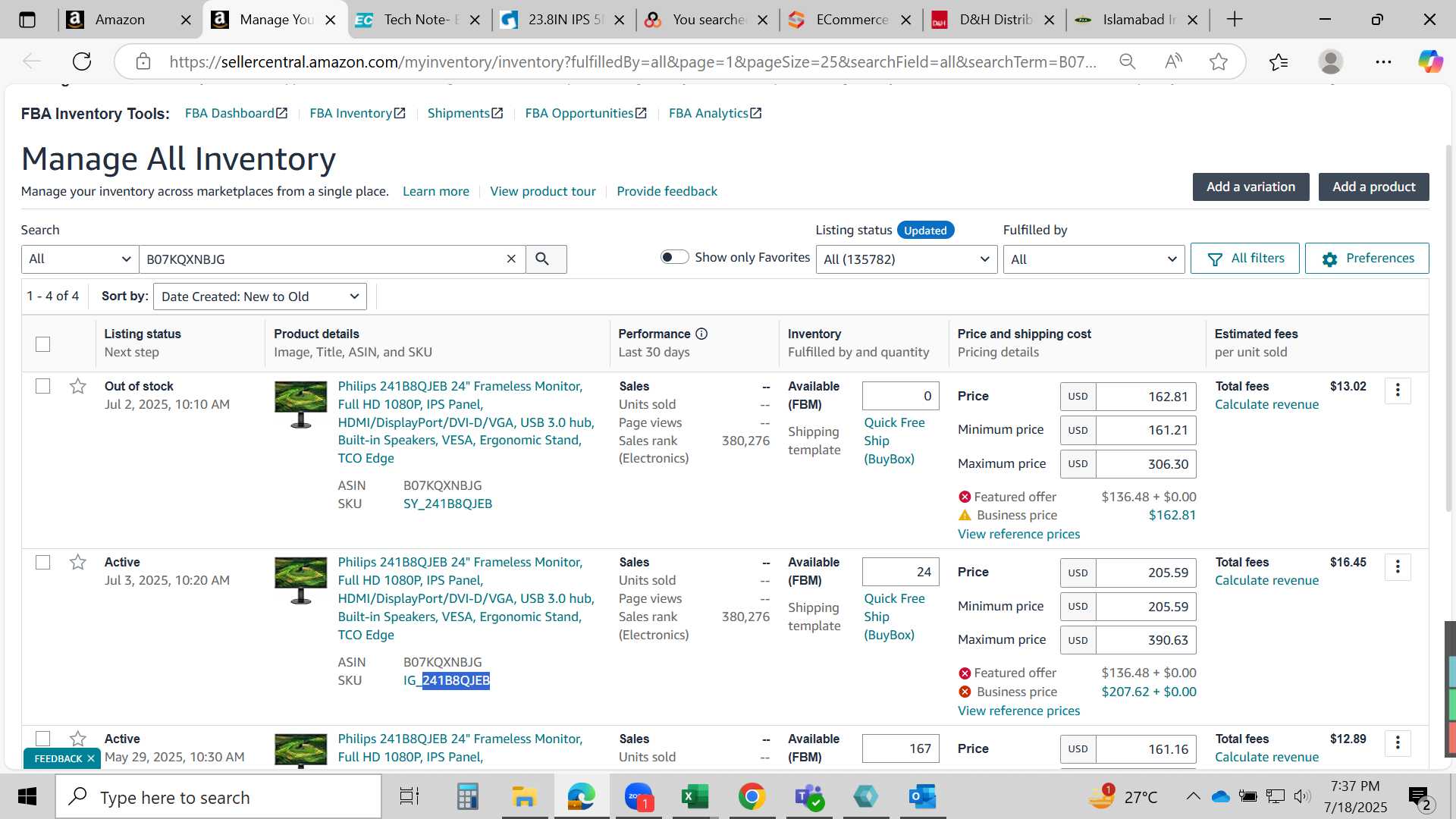Open the browser Favorites list
The width and height of the screenshot is (1456, 819).
click(x=1279, y=61)
